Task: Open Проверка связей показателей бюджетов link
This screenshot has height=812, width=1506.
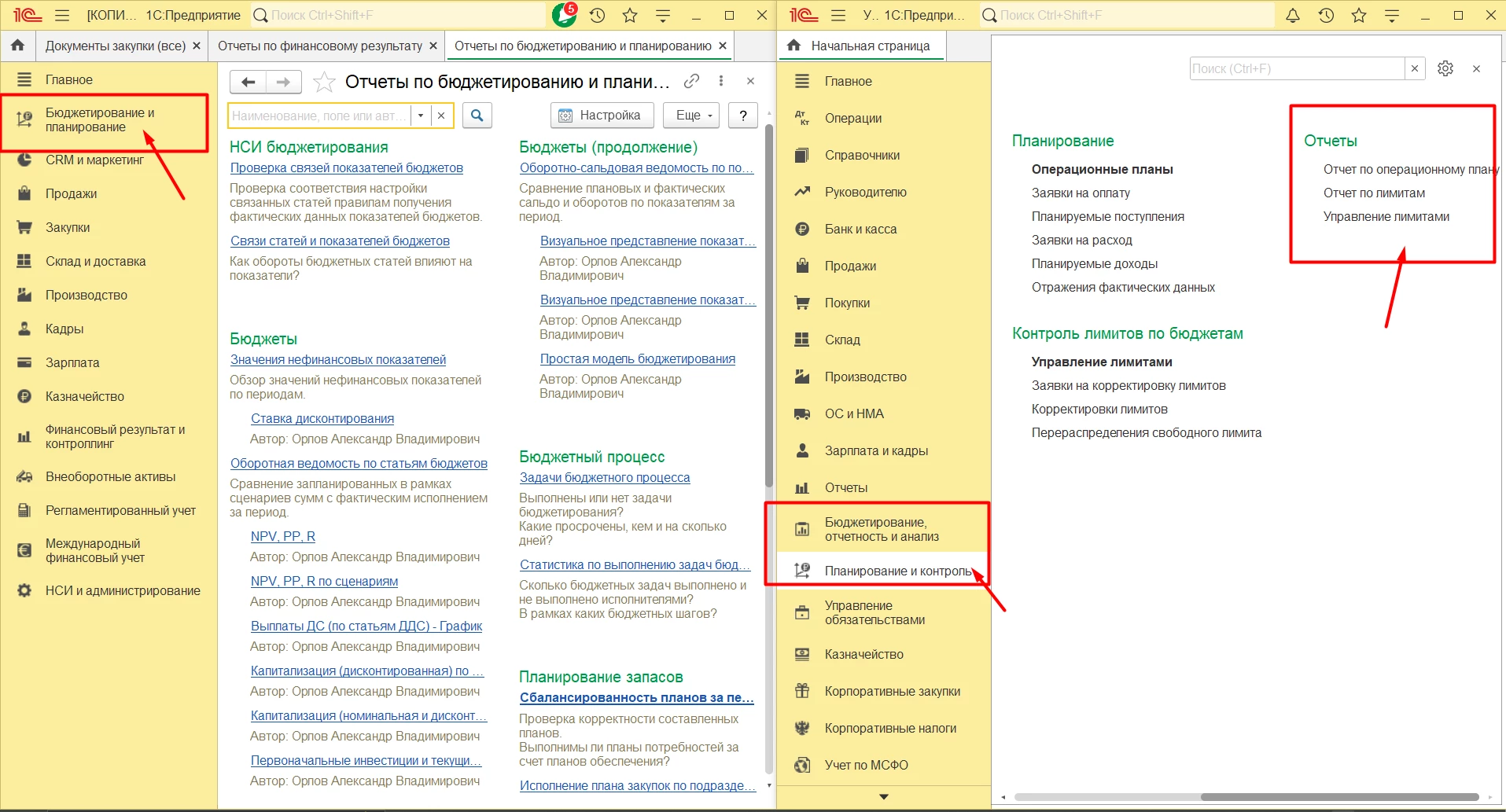Action: (347, 167)
